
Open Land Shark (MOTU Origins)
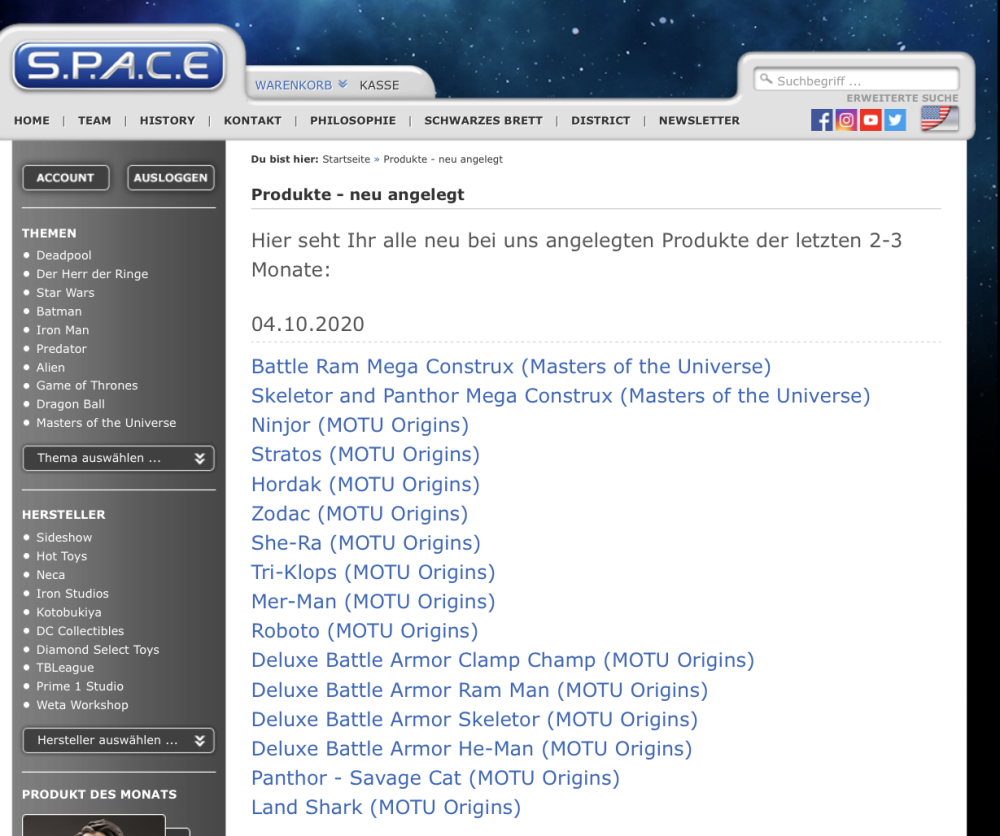point(386,808)
